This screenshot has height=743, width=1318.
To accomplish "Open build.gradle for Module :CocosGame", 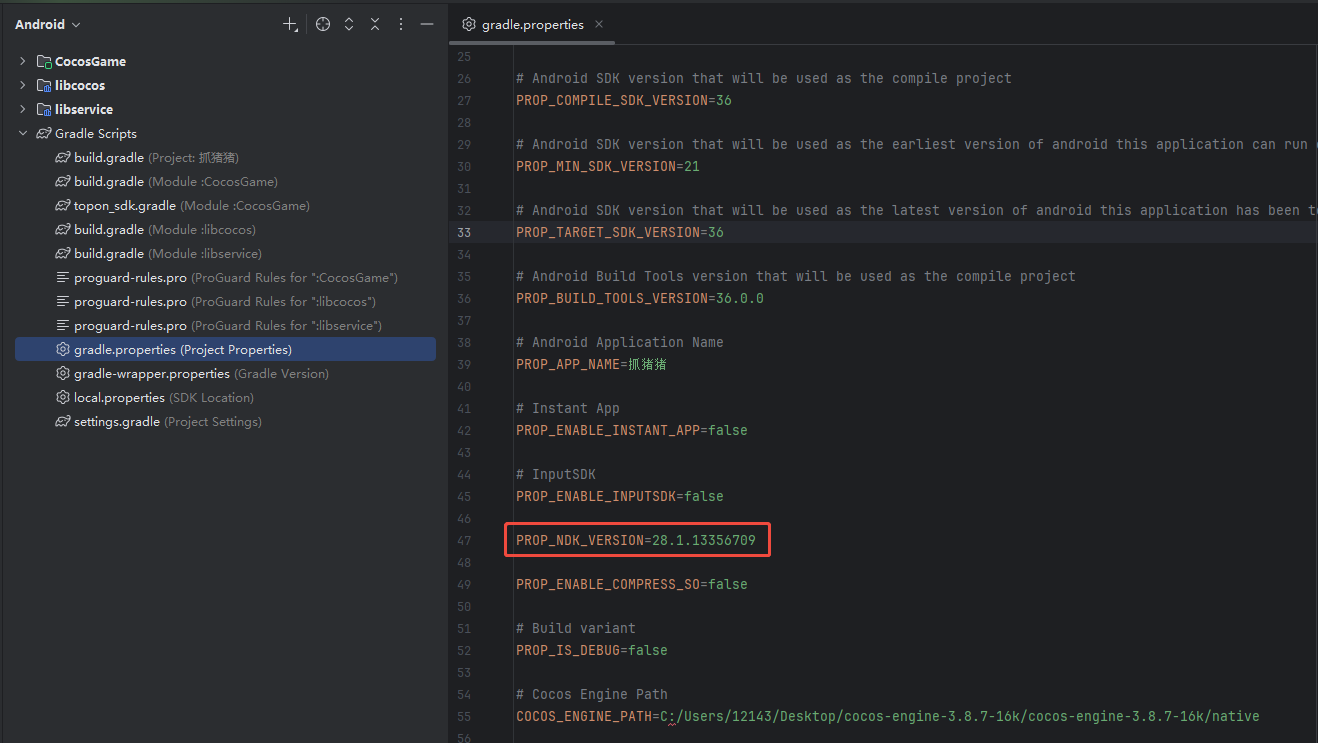I will pos(166,181).
